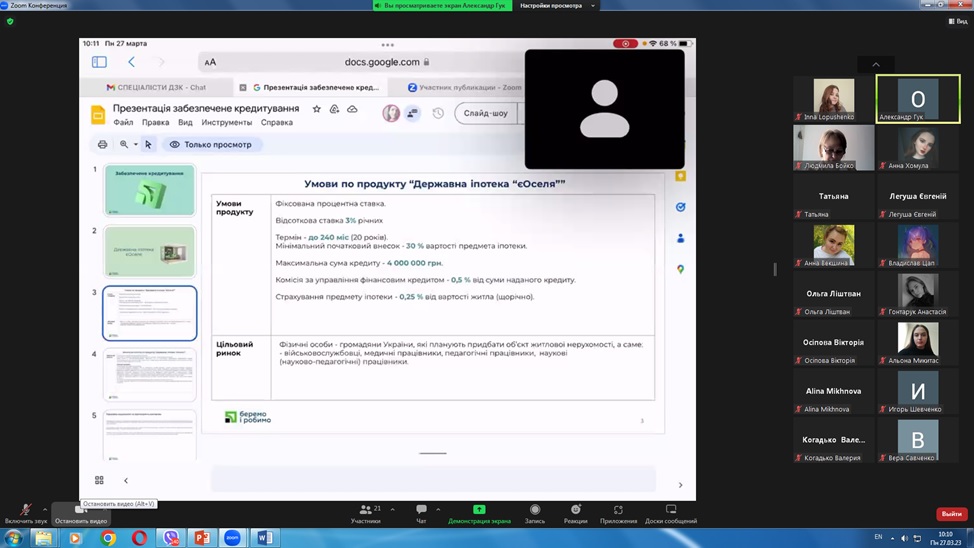Image resolution: width=974 pixels, height=548 pixels.
Task: Expand audio options arrow next to microphone
Action: (x=45, y=509)
